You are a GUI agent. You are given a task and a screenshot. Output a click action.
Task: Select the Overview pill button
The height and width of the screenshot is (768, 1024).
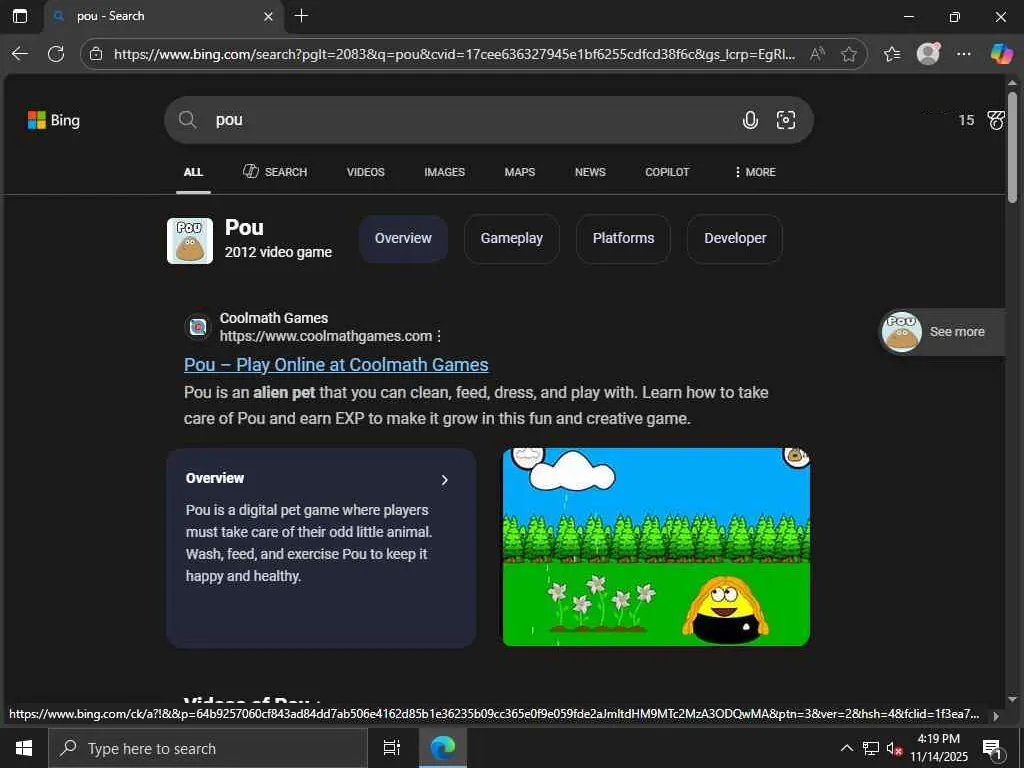[x=403, y=238]
